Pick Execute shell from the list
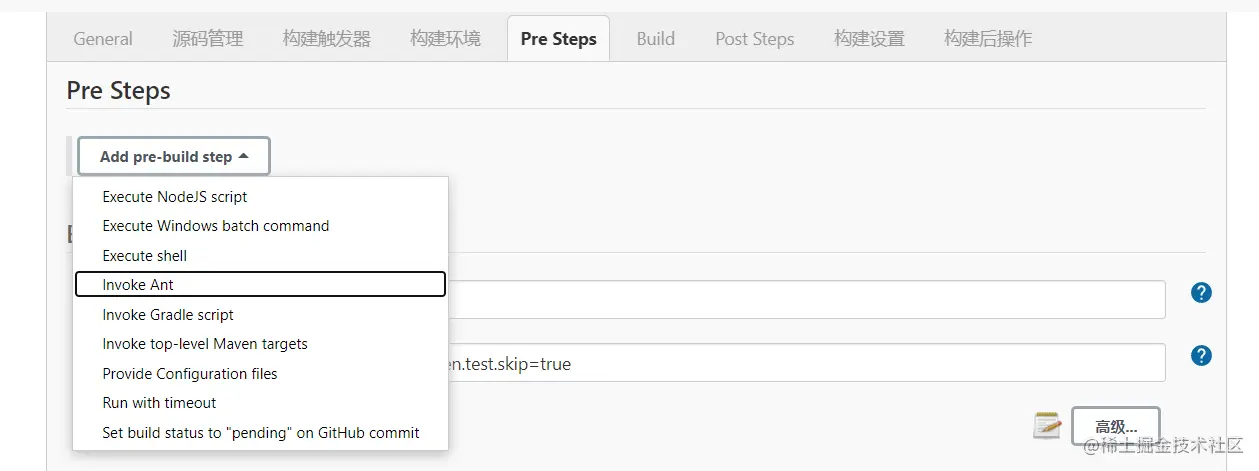This screenshot has height=471, width=1259. tap(145, 256)
